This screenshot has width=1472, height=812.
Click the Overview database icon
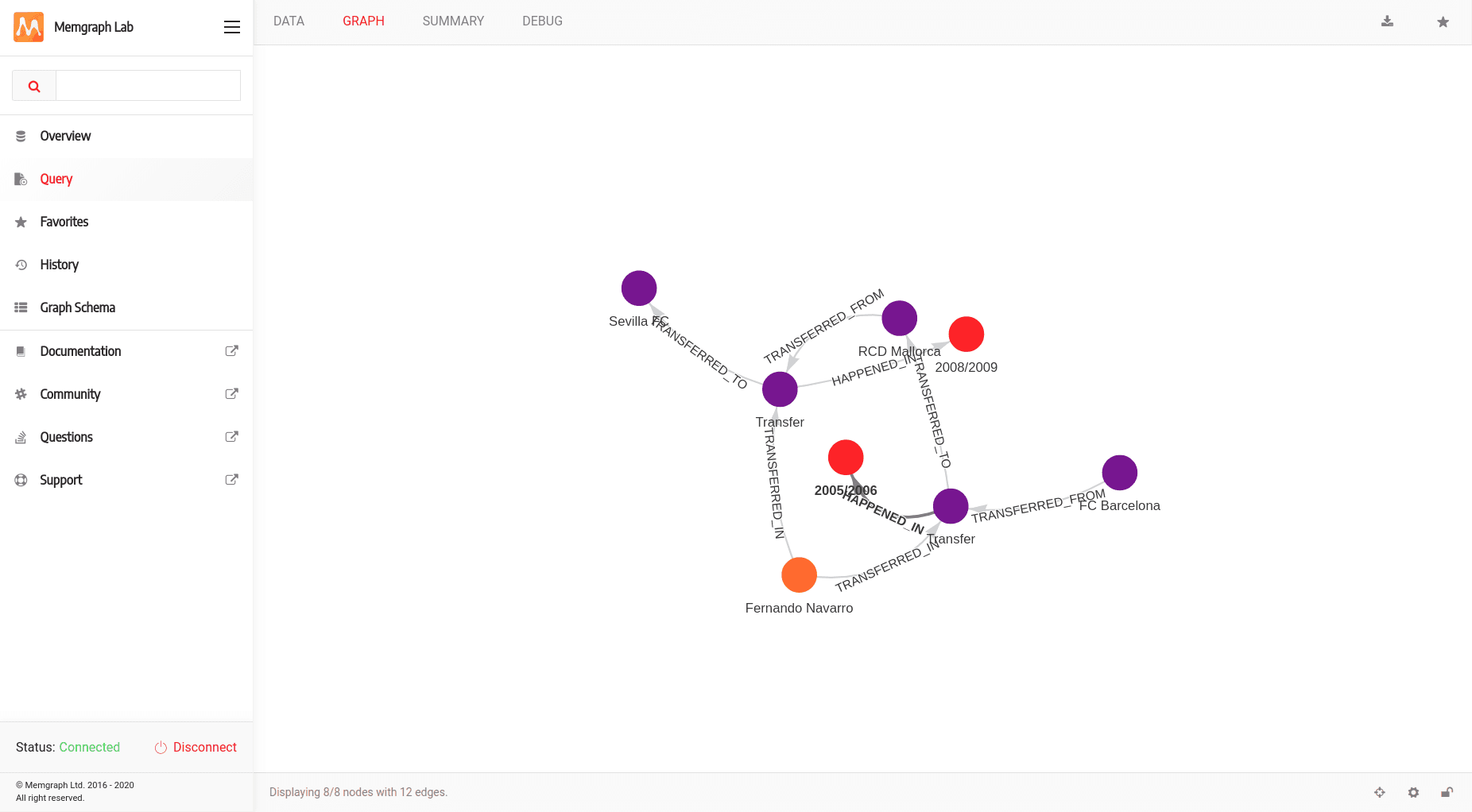pos(21,137)
